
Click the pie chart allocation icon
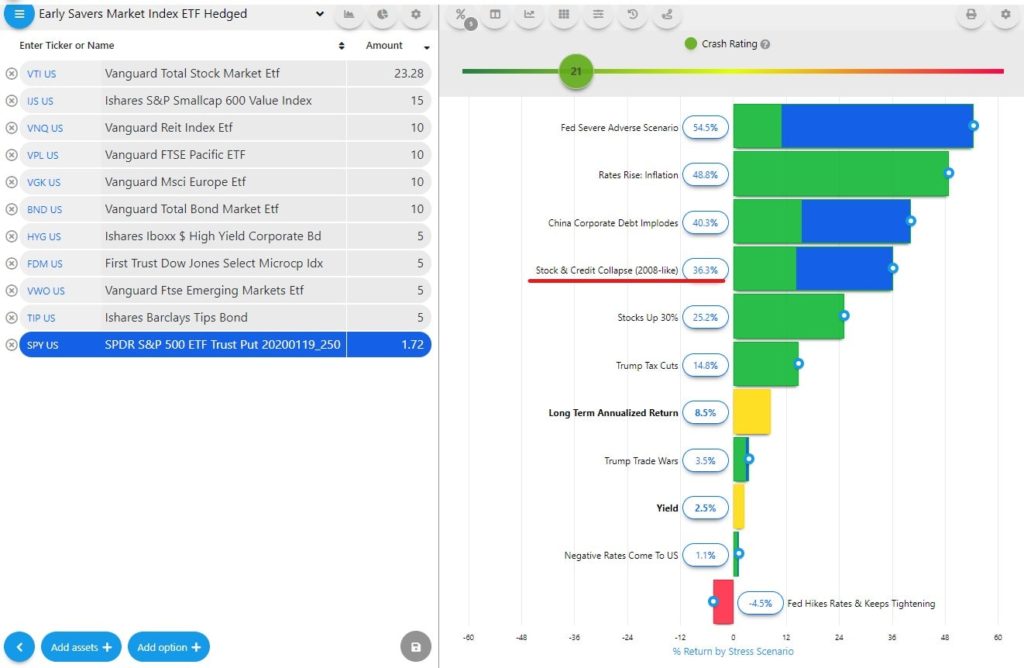383,15
